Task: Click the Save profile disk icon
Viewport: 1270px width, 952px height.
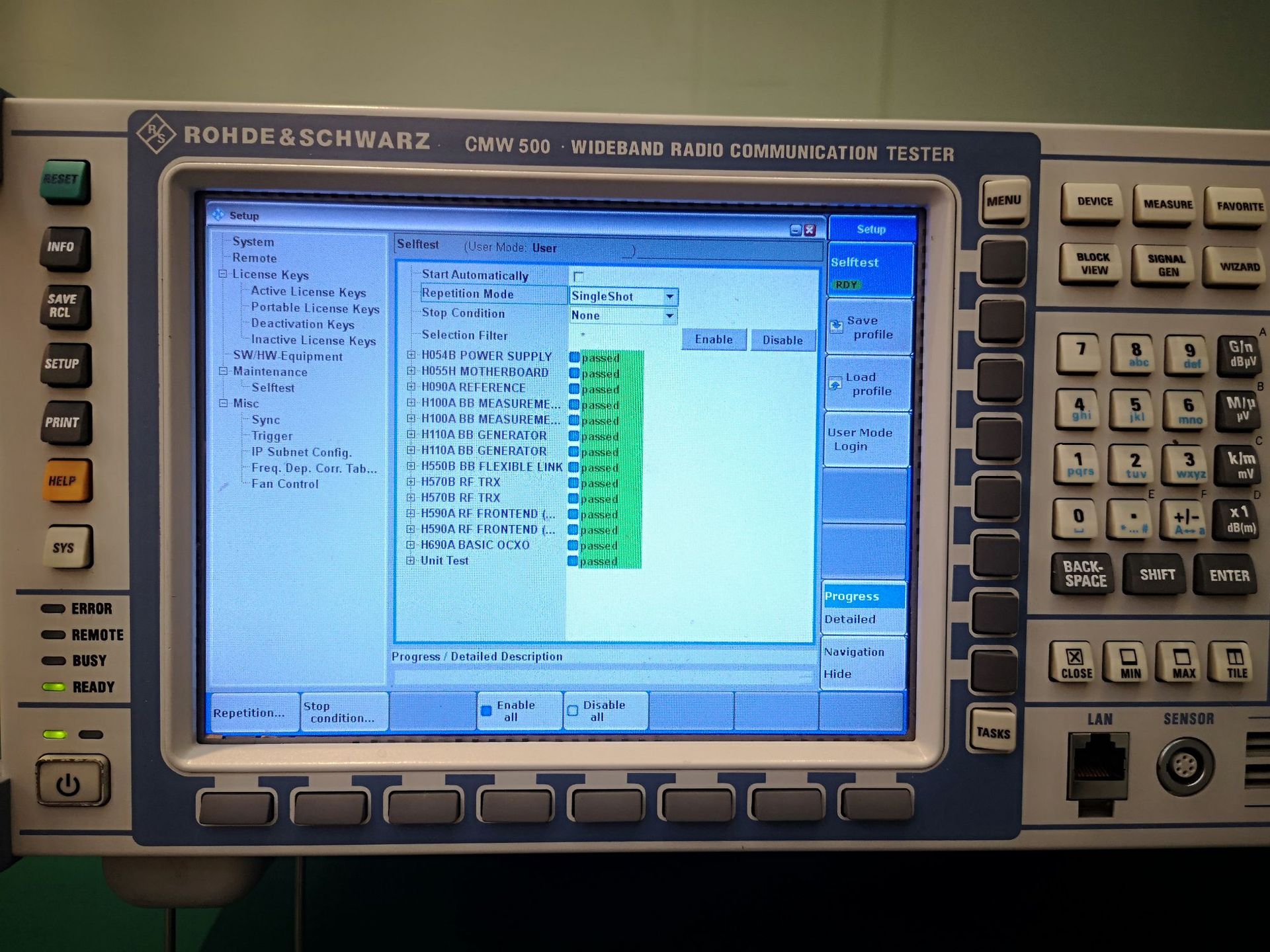Action: 836,326
